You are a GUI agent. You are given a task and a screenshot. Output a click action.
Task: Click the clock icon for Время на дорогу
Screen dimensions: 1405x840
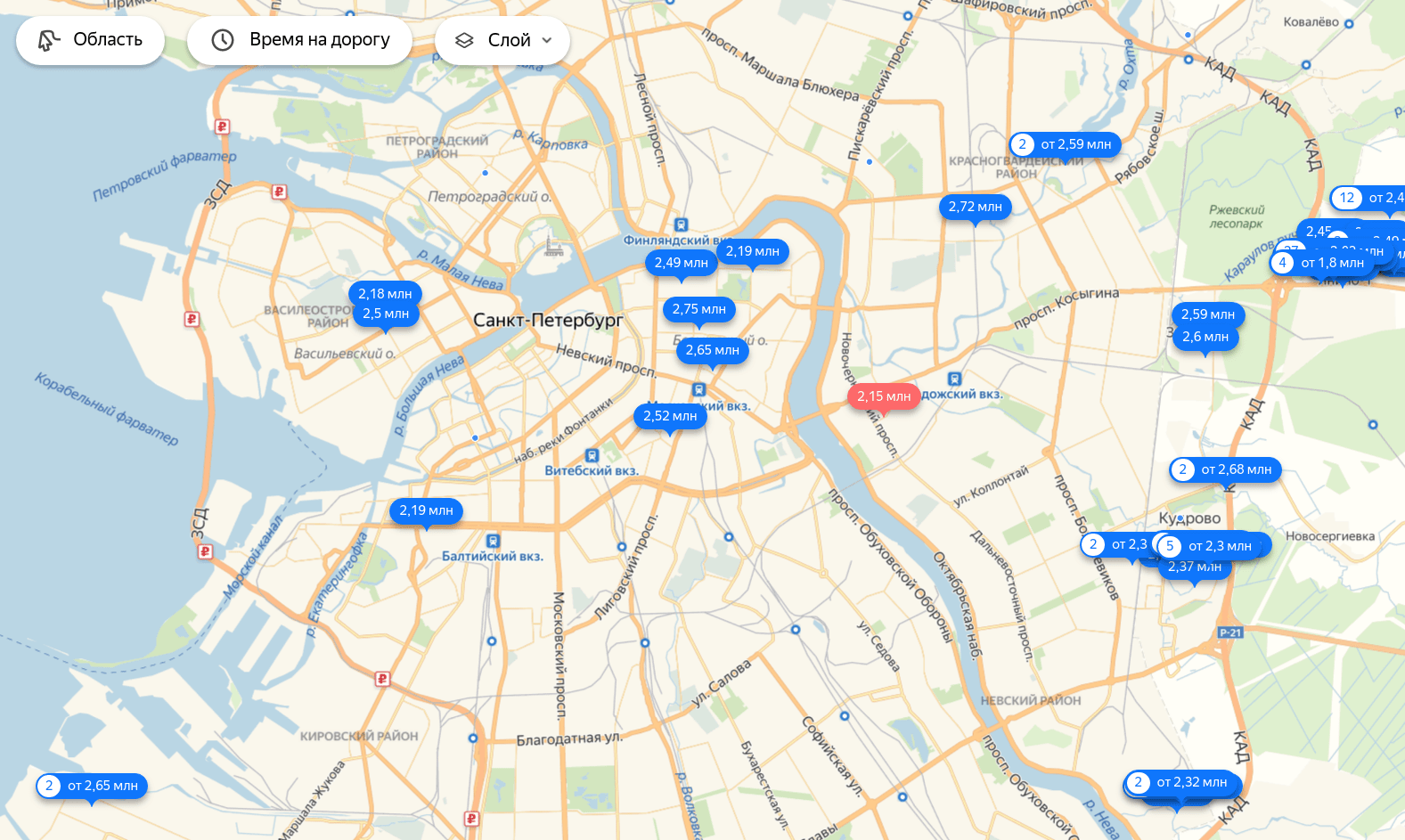point(222,40)
